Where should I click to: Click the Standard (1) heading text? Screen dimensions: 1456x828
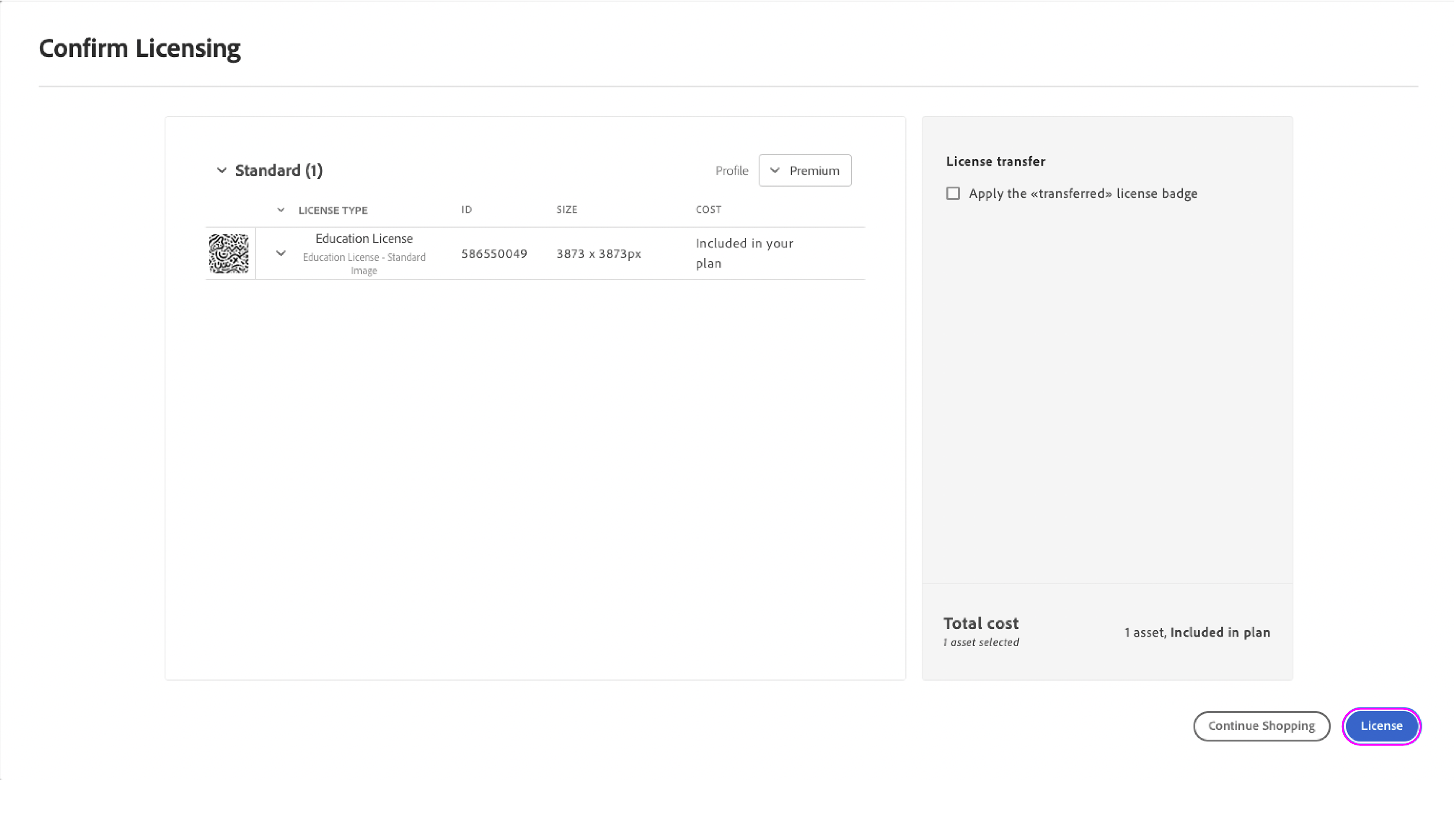coord(278,170)
